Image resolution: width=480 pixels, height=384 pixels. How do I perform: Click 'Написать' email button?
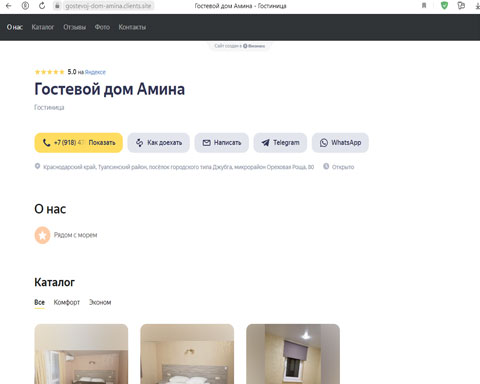[222, 143]
